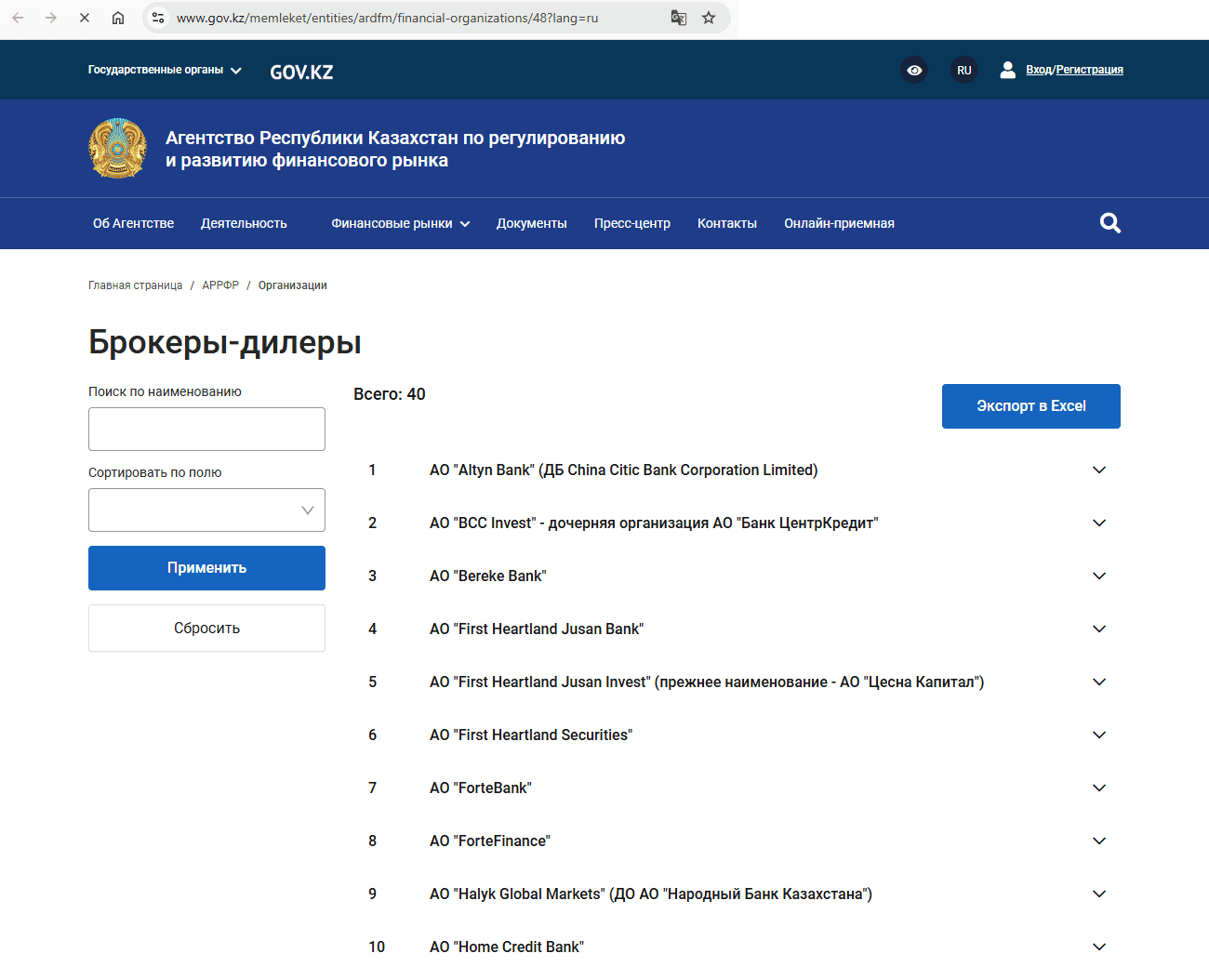1209x980 pixels.
Task: Click the Применить button
Action: point(206,568)
